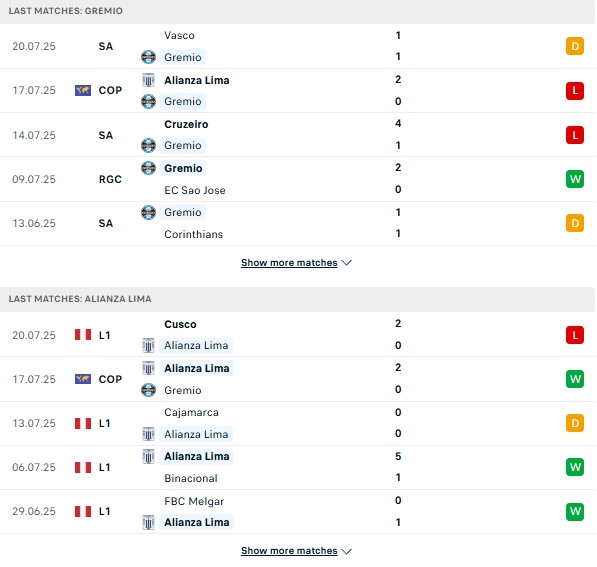597x567 pixels.
Task: Select the Last Matches: Gremio header
Action: [65, 11]
